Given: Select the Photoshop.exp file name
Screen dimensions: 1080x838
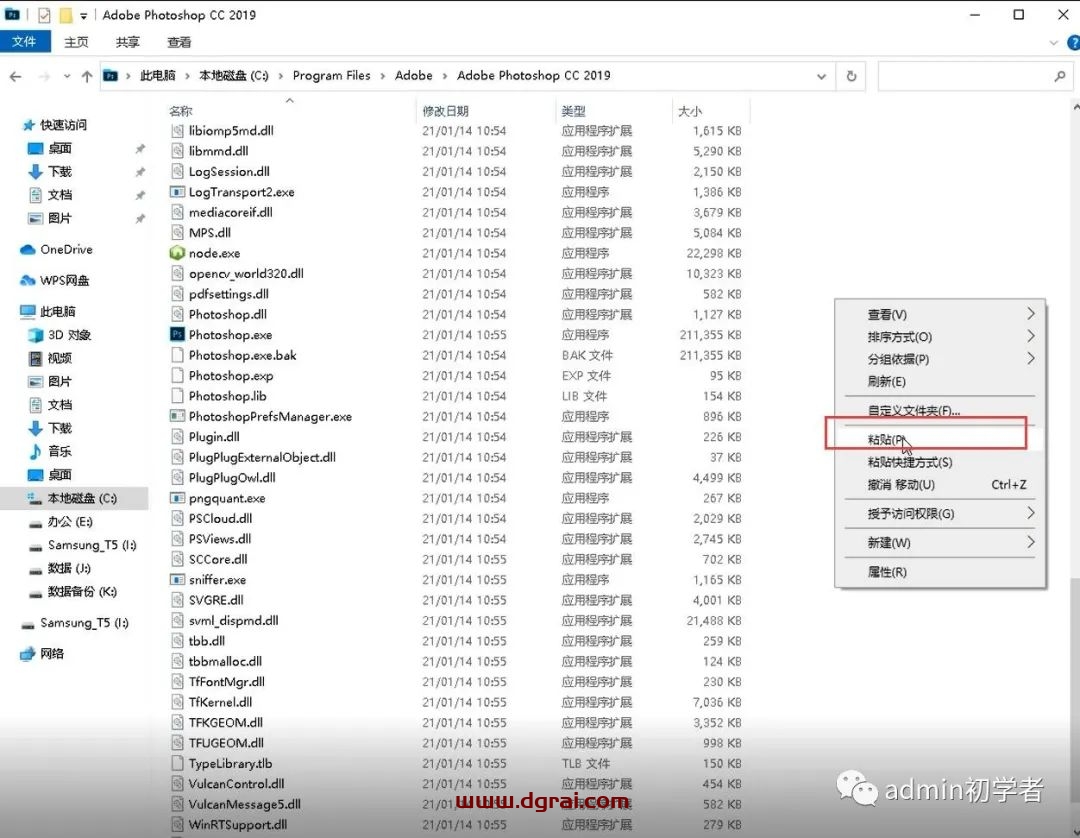Looking at the screenshot, I should [231, 375].
